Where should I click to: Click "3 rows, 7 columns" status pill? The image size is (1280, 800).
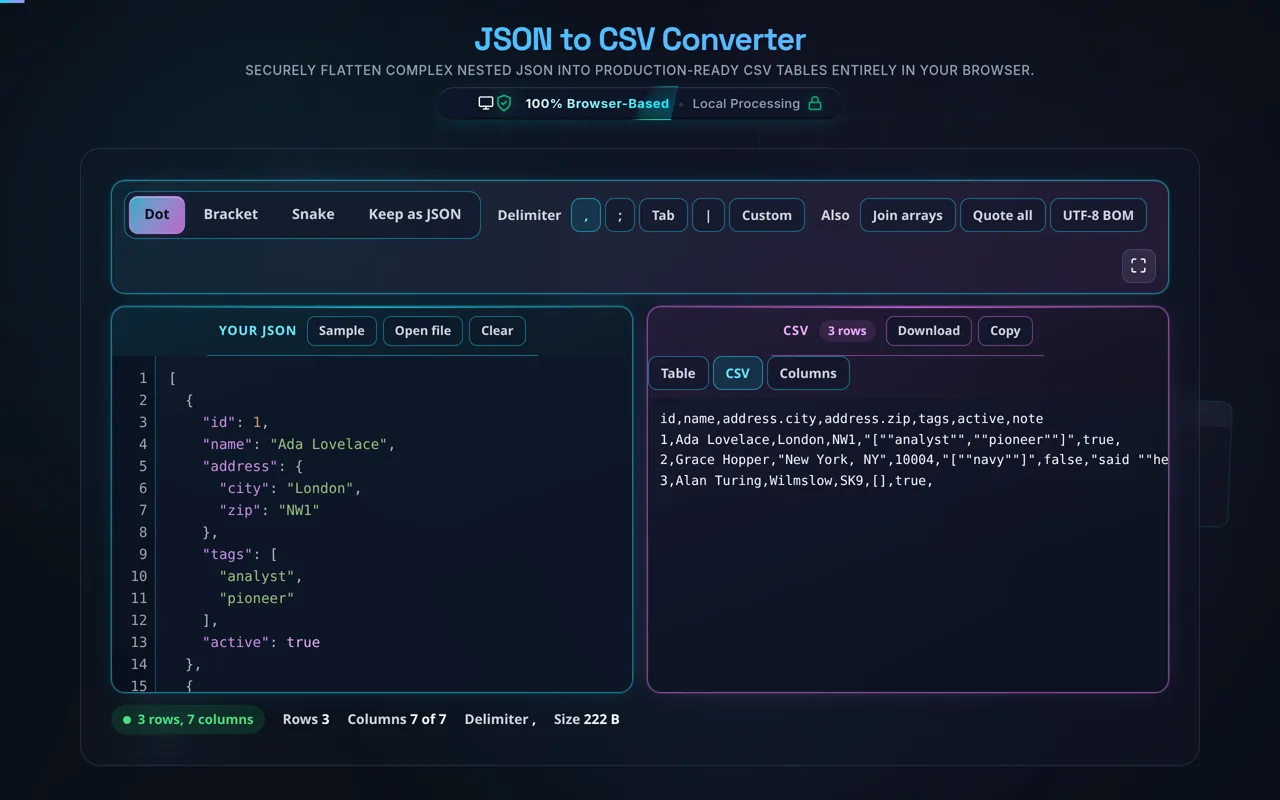(188, 719)
